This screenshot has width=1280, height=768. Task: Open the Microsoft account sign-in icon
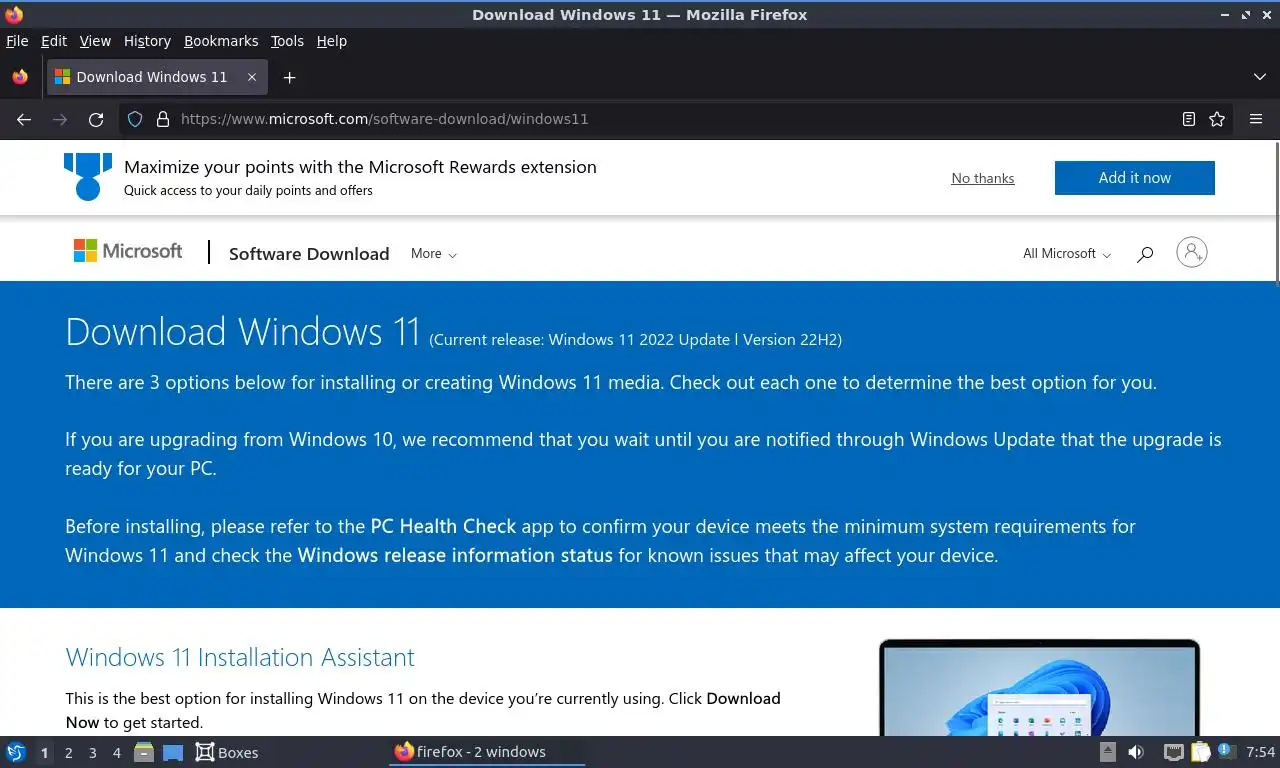pos(1192,252)
